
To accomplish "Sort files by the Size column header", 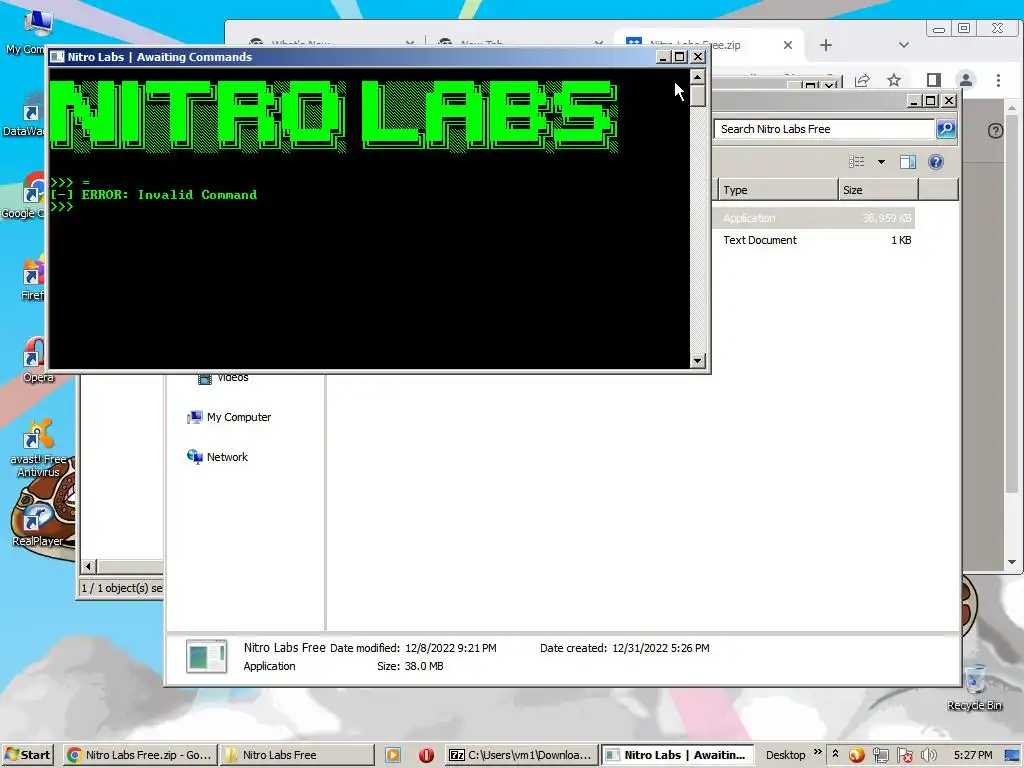I will tap(878, 190).
